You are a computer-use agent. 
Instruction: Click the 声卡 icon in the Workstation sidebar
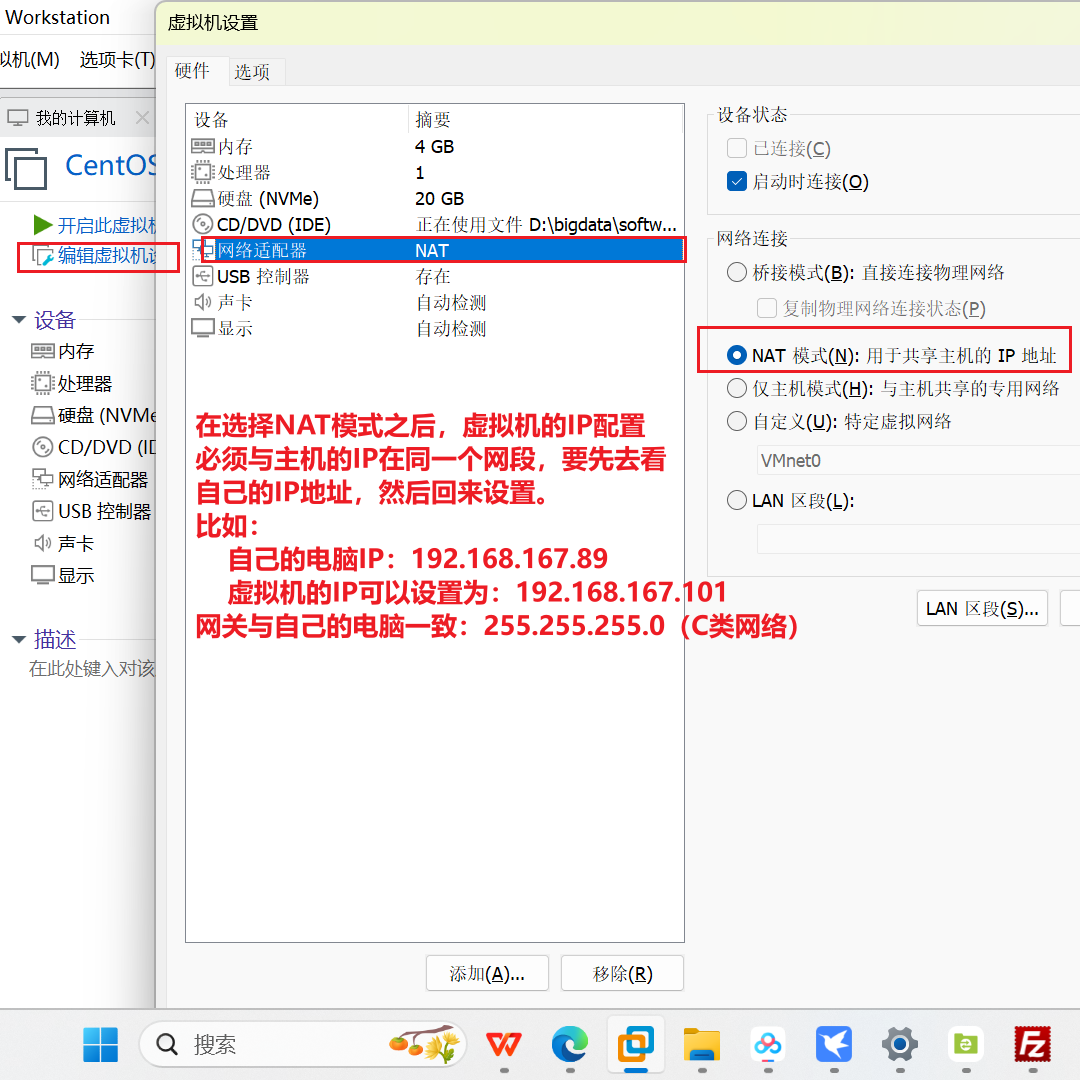coord(43,543)
